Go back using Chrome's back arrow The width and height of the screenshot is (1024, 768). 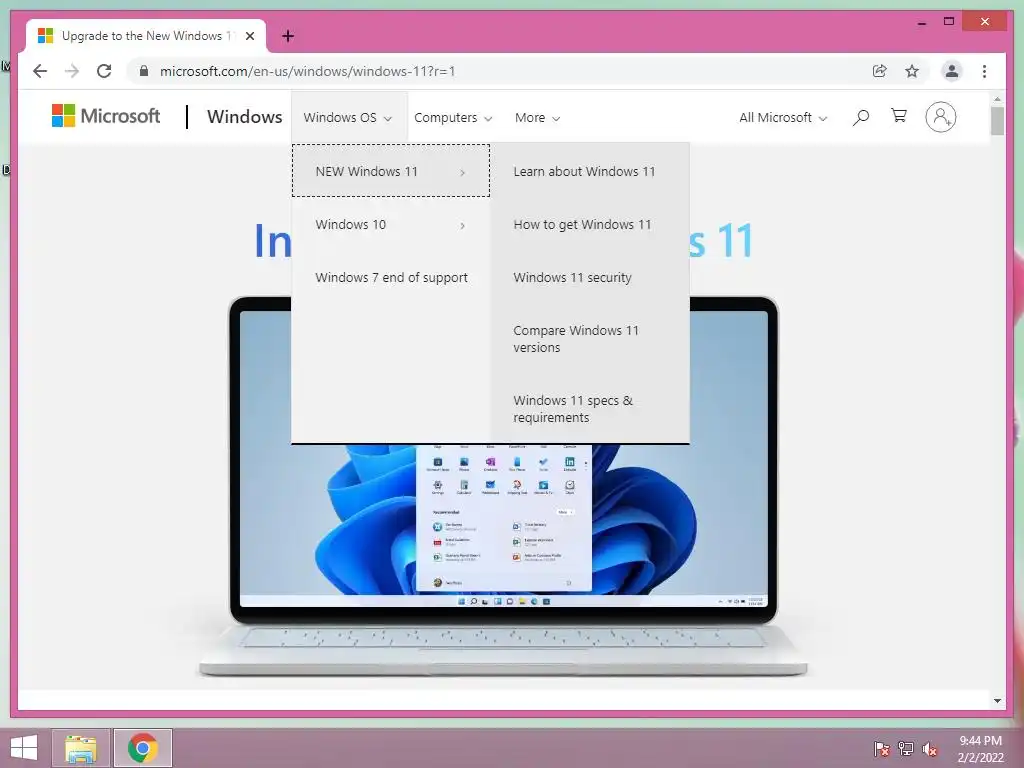[x=40, y=71]
